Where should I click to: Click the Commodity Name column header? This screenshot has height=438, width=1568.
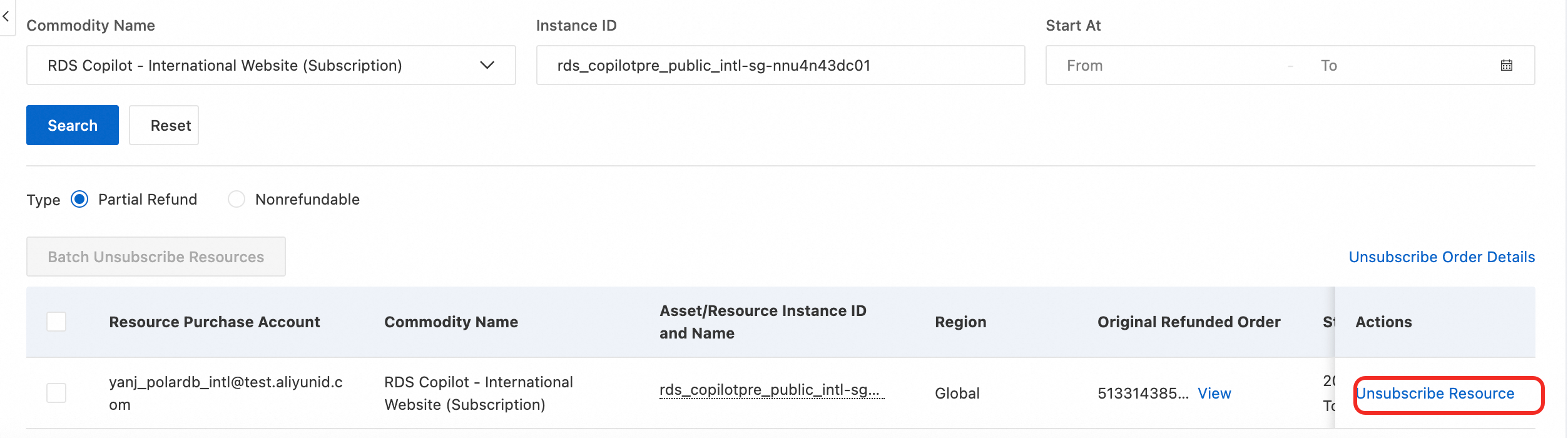451,322
